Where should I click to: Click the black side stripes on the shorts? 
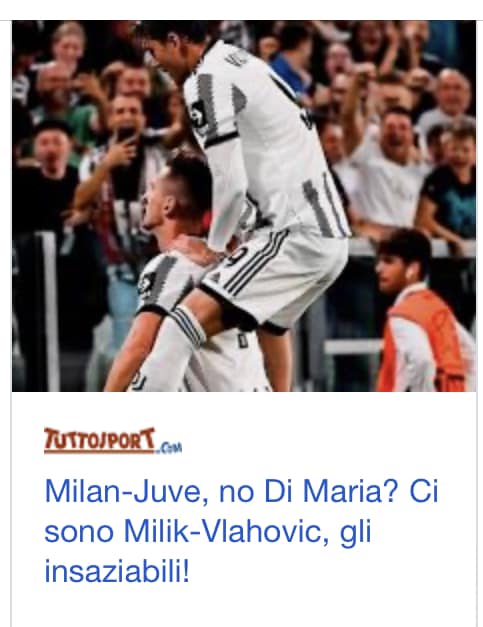tap(256, 260)
